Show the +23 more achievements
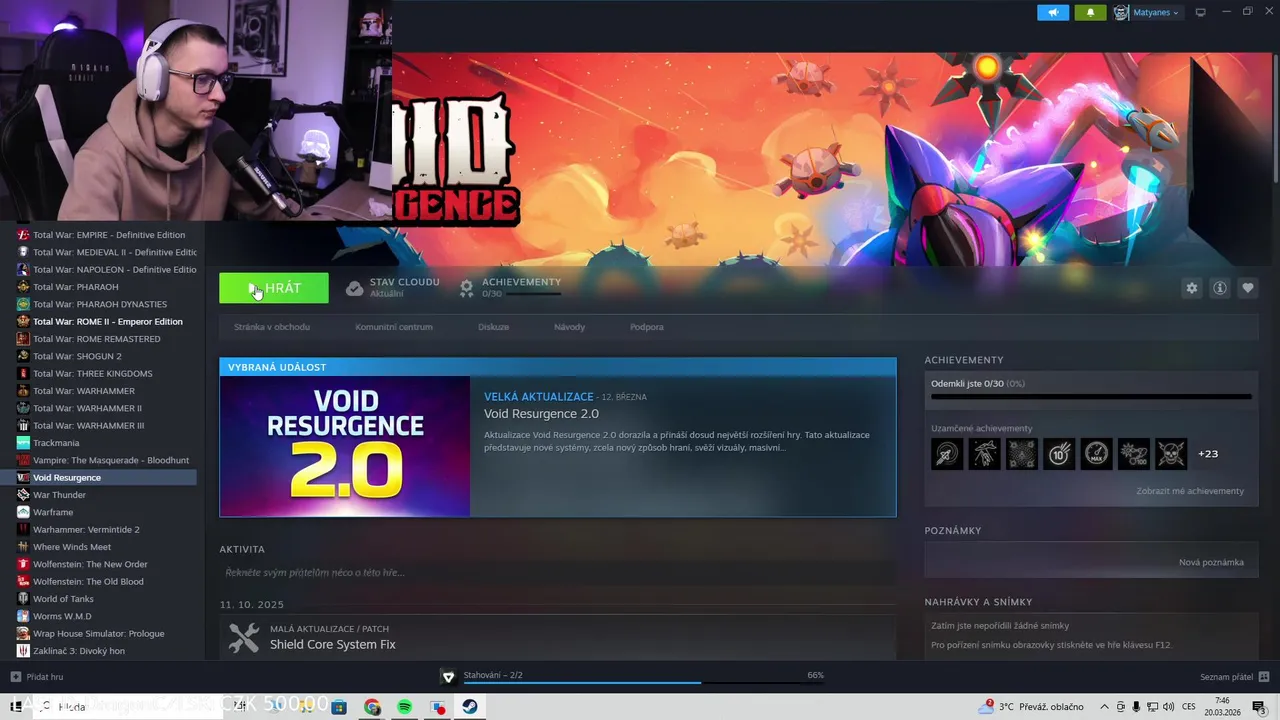 click(x=1208, y=454)
